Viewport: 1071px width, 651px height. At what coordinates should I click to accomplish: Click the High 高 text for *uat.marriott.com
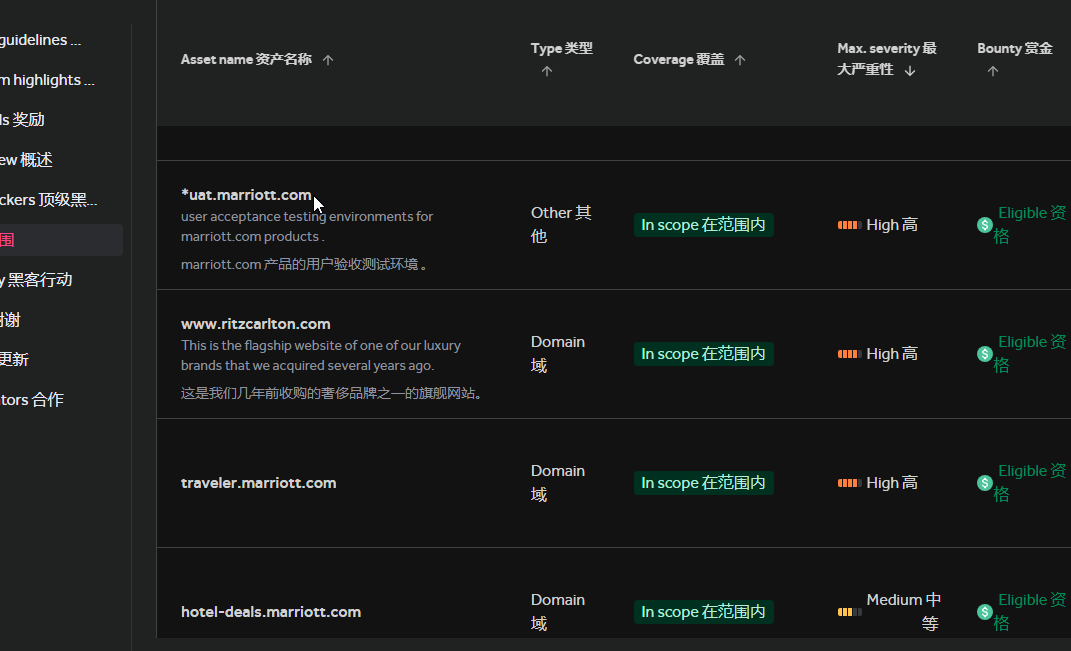(x=892, y=225)
